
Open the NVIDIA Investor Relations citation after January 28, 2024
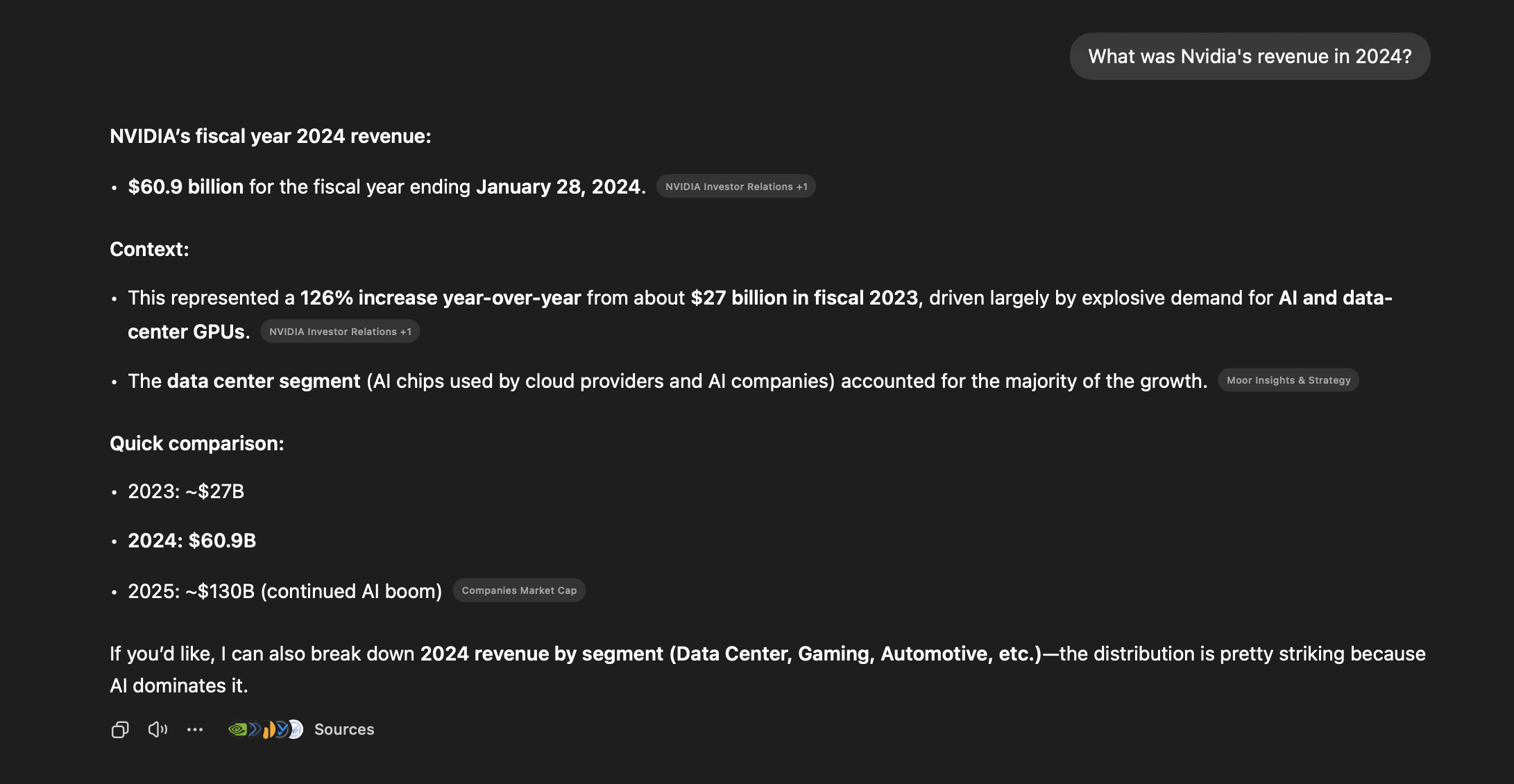(x=735, y=187)
